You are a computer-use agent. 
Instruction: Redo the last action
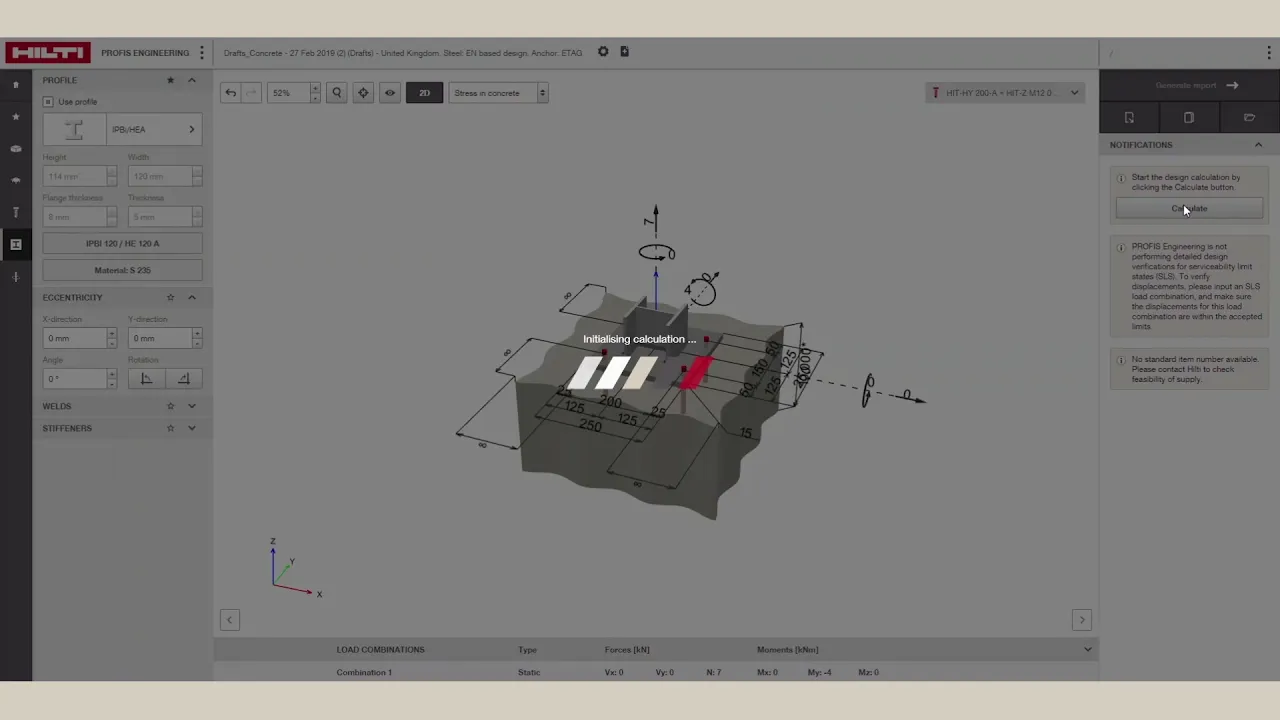(251, 93)
